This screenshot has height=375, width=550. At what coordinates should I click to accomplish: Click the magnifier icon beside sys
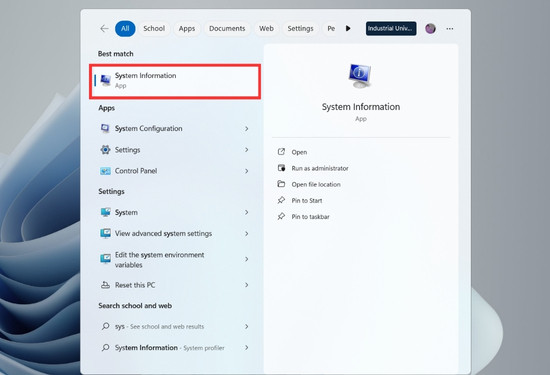[x=105, y=326]
